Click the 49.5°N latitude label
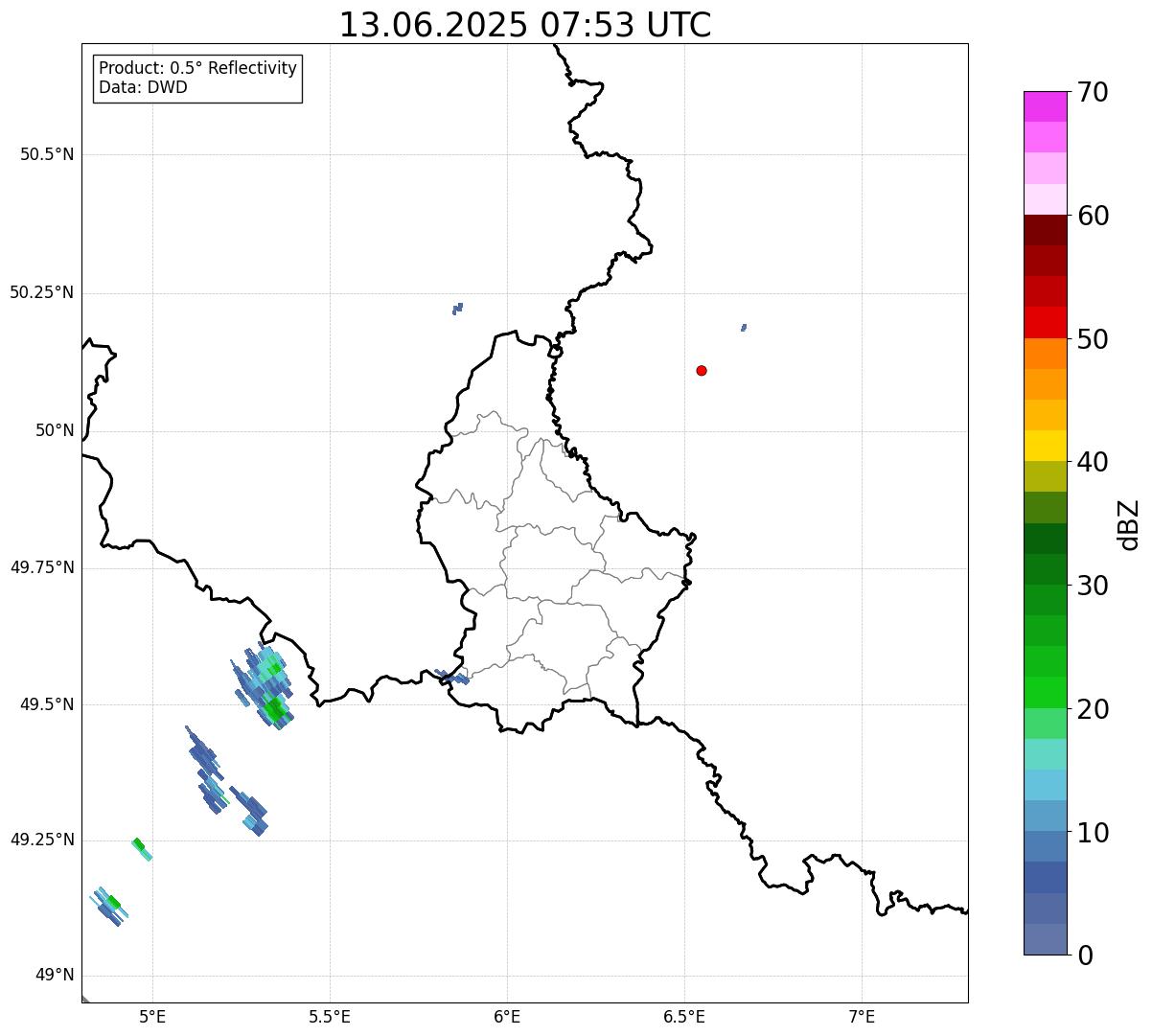 [47, 704]
